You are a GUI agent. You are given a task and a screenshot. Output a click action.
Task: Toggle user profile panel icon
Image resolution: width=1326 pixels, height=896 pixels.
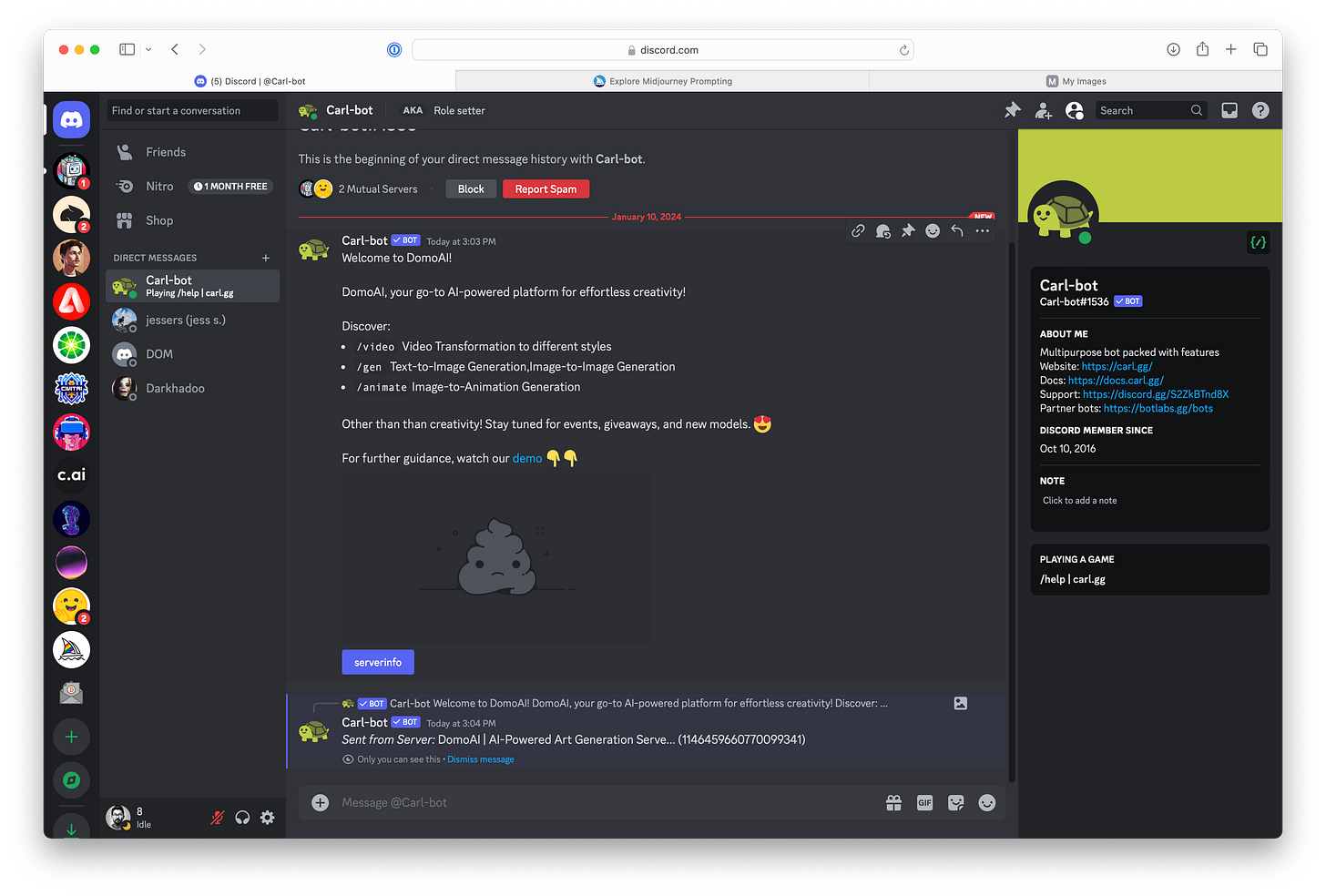click(1075, 110)
